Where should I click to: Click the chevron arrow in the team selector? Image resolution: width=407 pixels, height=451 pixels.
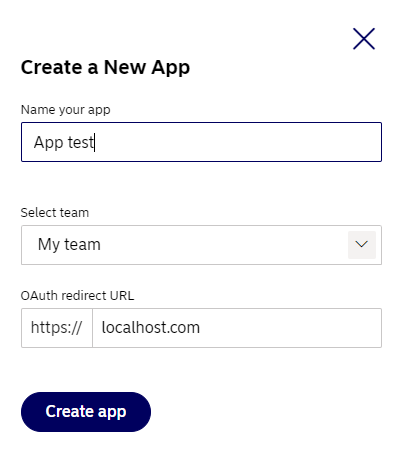click(362, 244)
